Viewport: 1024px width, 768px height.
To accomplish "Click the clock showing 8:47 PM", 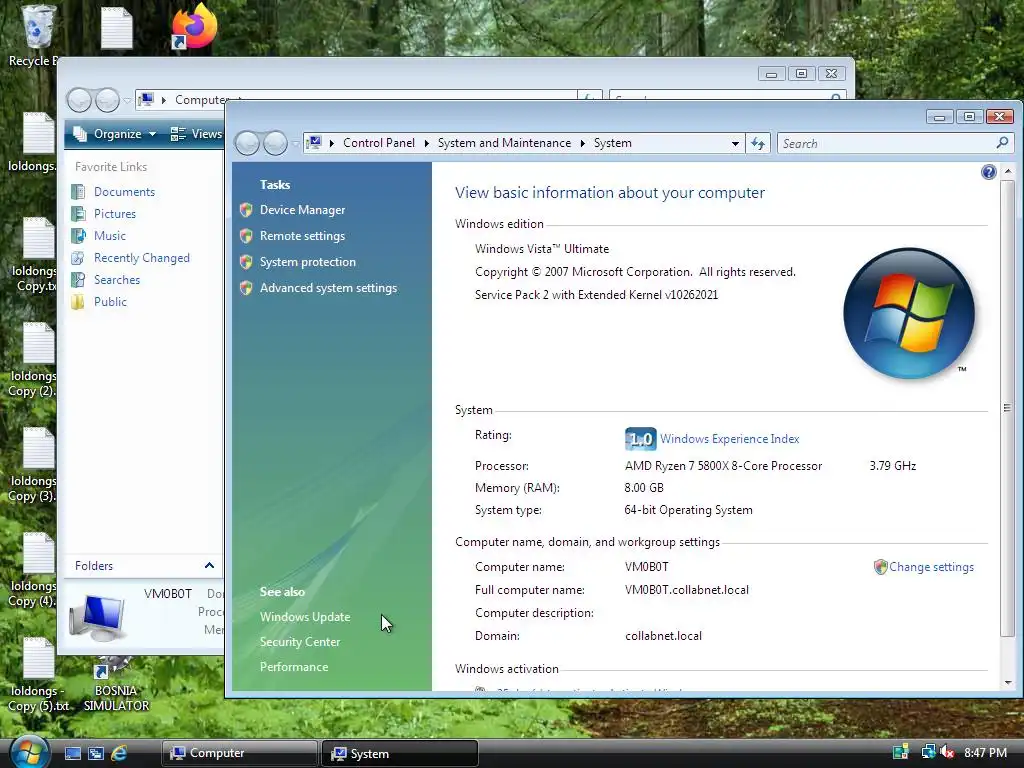I will 985,753.
